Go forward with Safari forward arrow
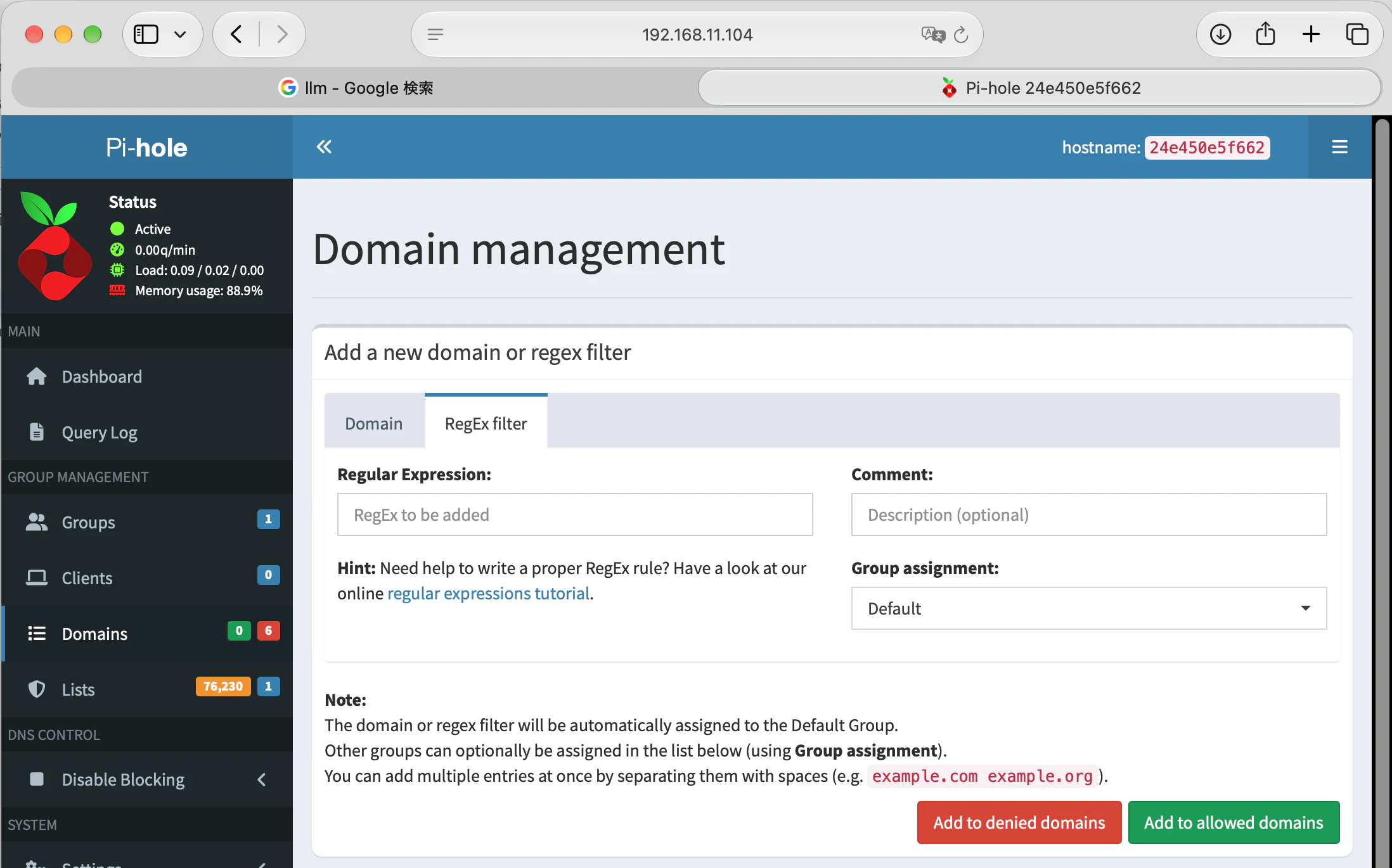1392x868 pixels. [283, 34]
